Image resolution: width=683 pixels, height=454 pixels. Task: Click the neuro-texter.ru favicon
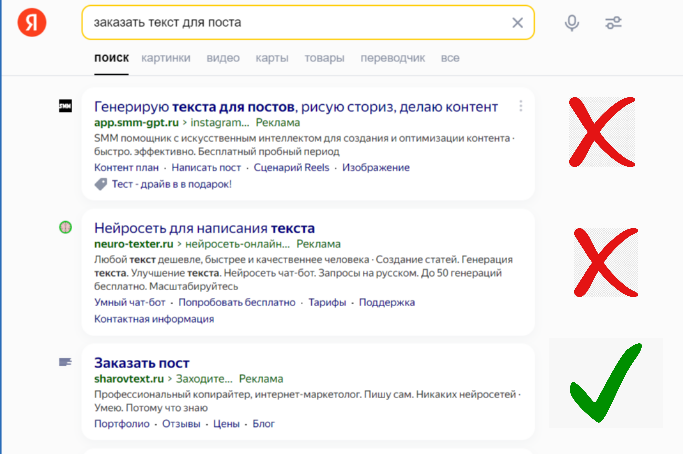pyautogui.click(x=65, y=227)
